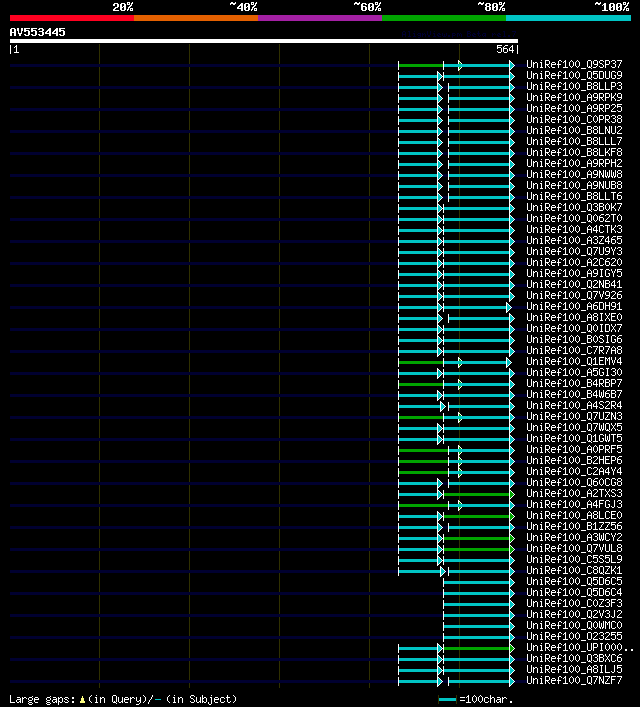Select the UniRef100_B4W6B7 label

click(574, 394)
